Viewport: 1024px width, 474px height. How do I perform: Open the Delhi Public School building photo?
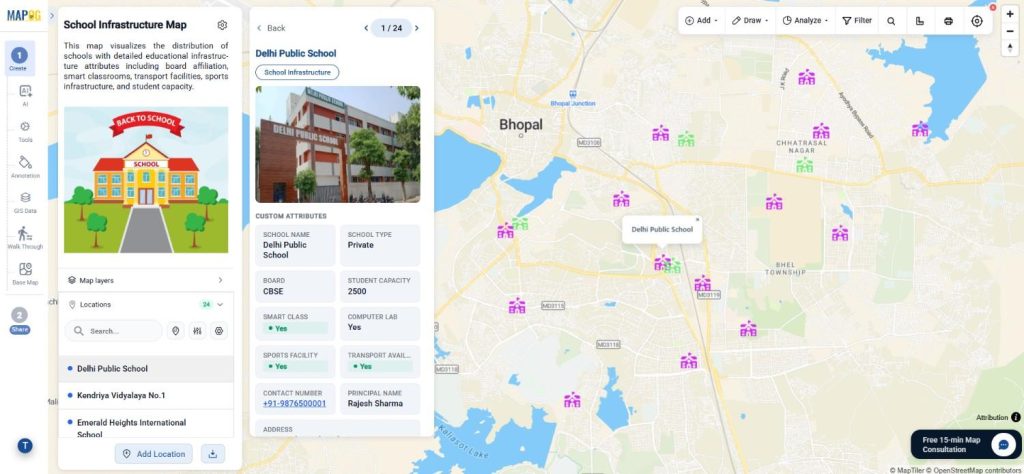point(338,144)
